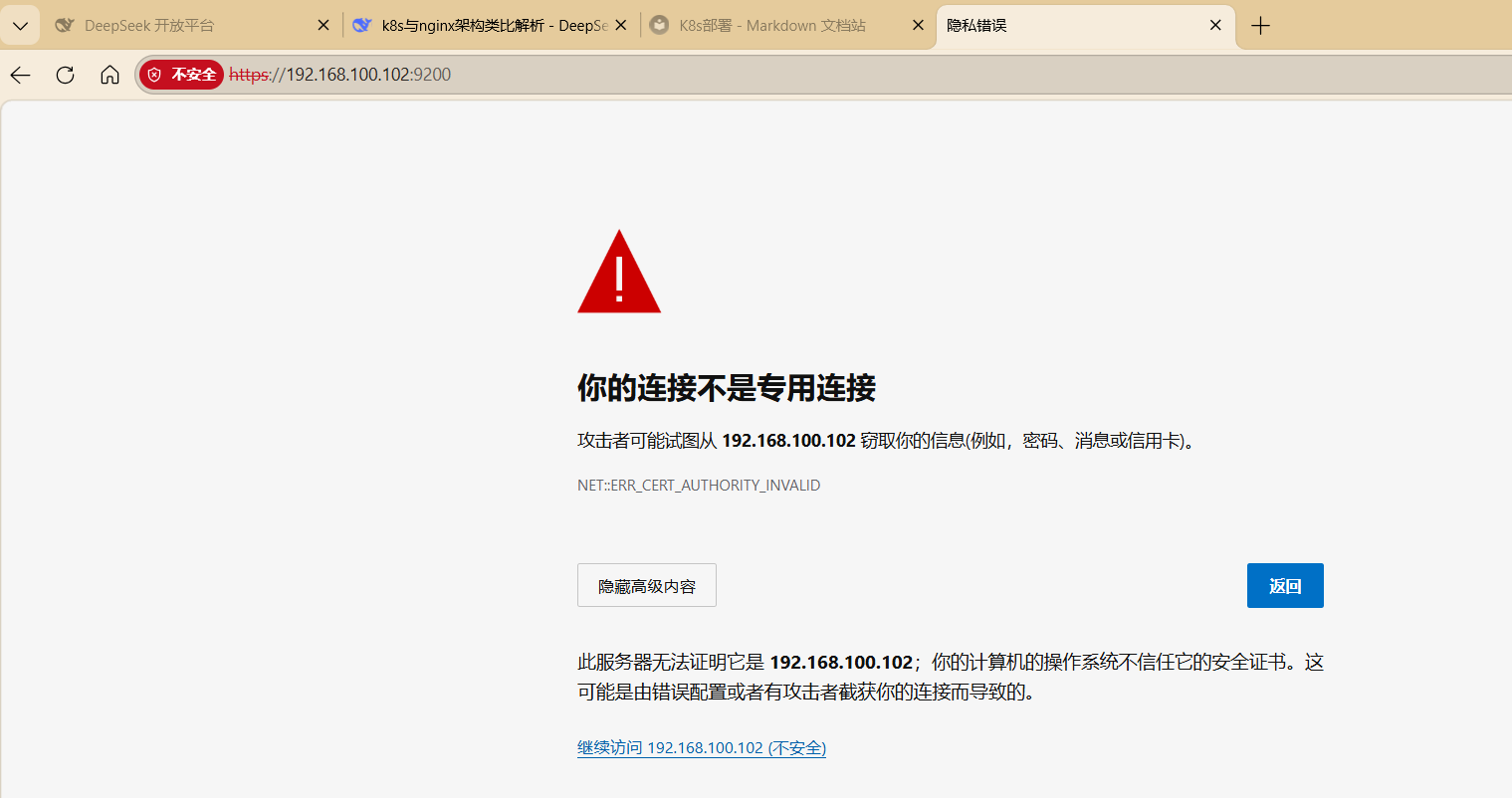The height and width of the screenshot is (798, 1512).
Task: Go back to the previous page
Action: pyautogui.click(x=21, y=75)
